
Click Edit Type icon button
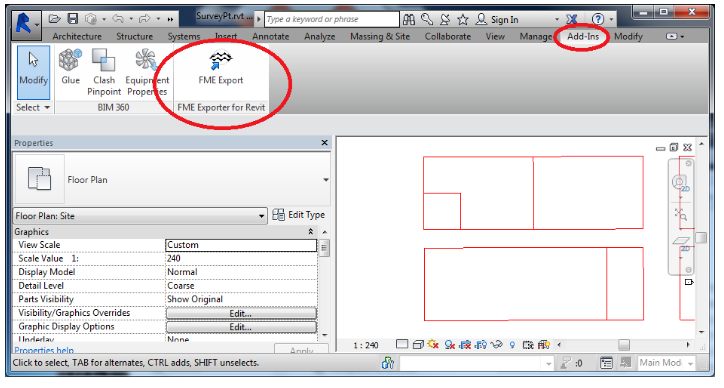[x=298, y=215]
